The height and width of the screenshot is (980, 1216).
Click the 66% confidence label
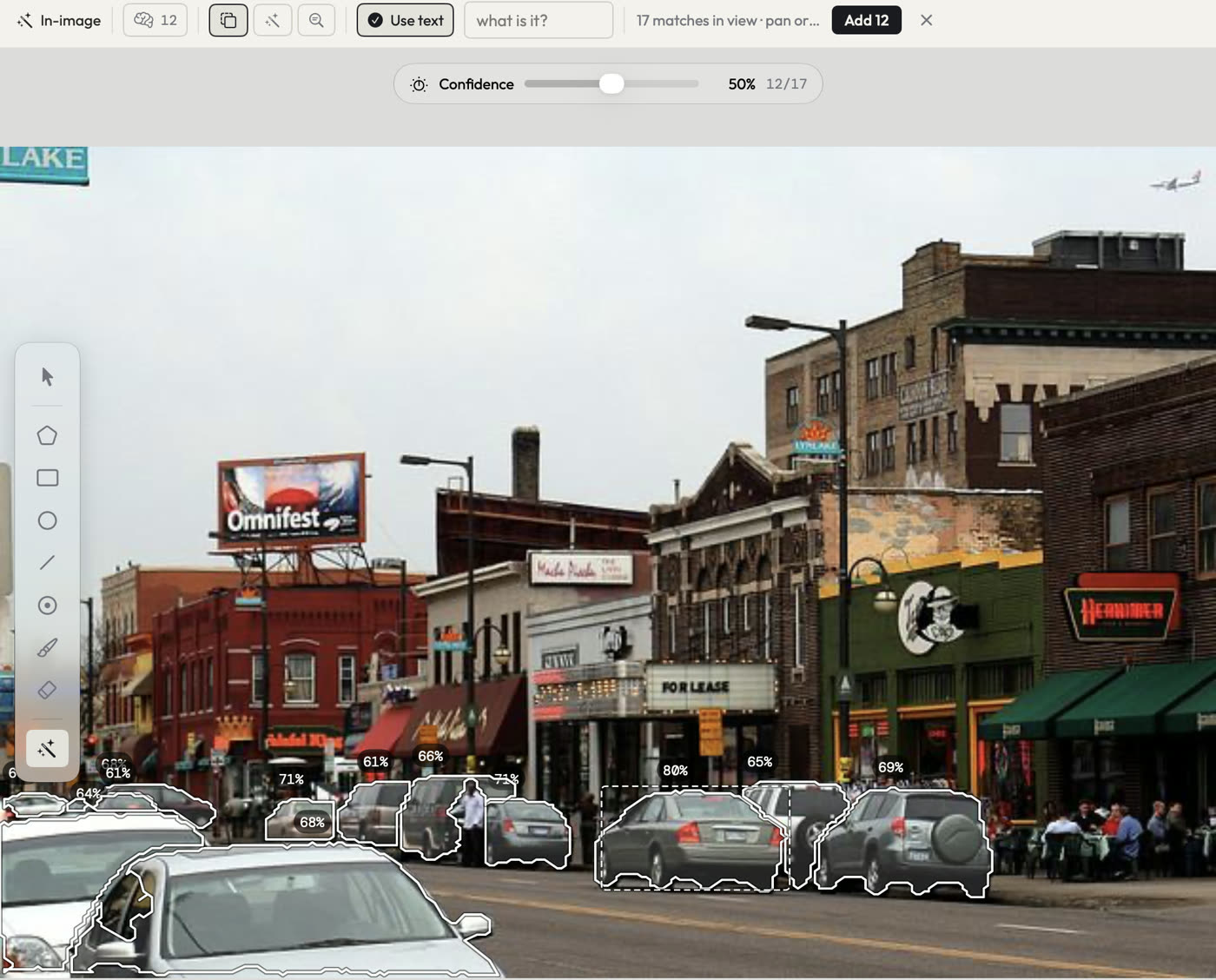pyautogui.click(x=430, y=756)
